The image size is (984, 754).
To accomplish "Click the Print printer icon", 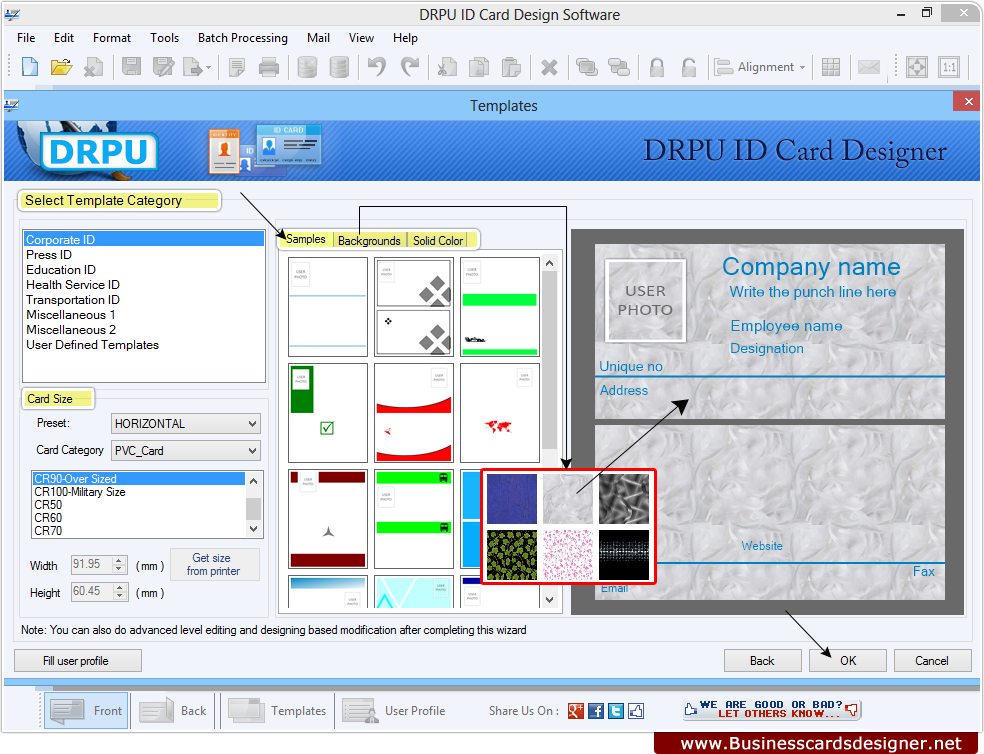I will click(x=269, y=67).
